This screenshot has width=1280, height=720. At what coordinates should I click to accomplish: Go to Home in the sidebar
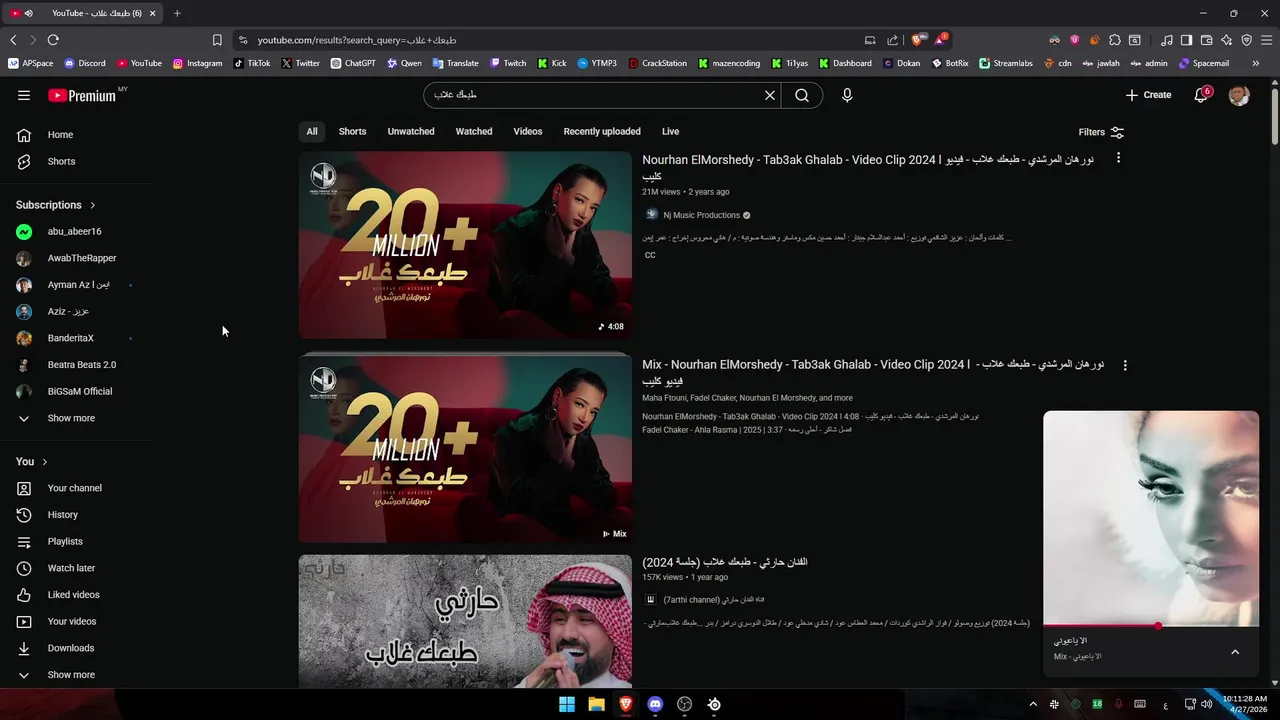coord(60,135)
